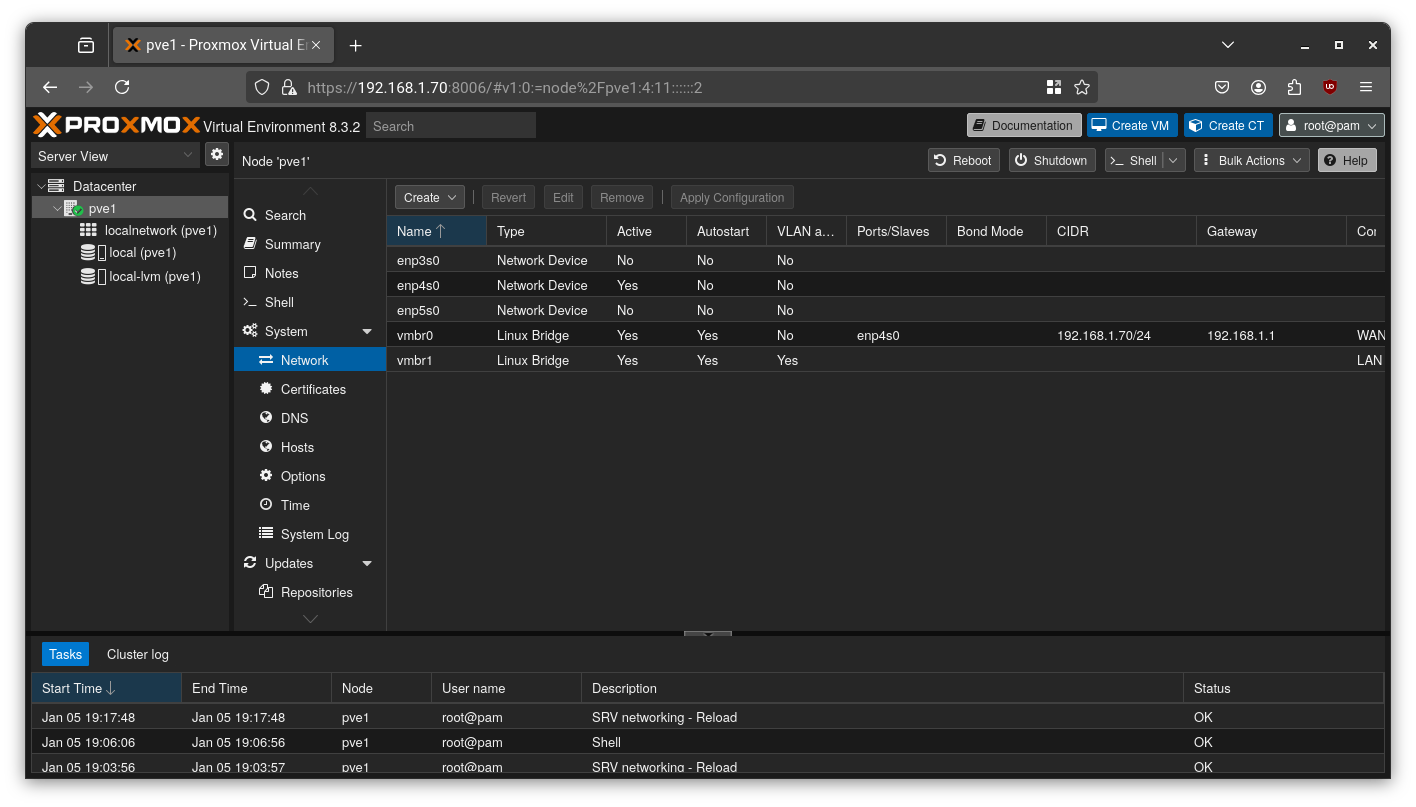Open the Create VM dialog
1416x807 pixels.
(1131, 125)
